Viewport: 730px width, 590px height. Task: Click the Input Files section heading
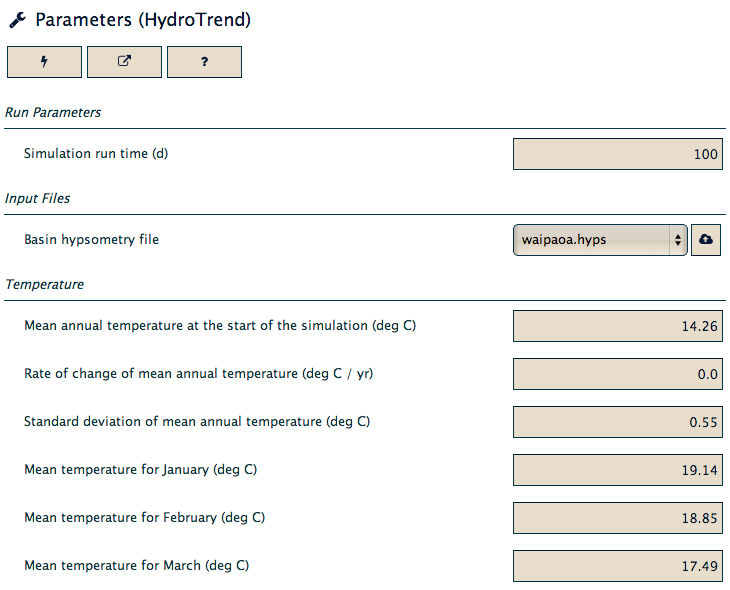coord(37,198)
